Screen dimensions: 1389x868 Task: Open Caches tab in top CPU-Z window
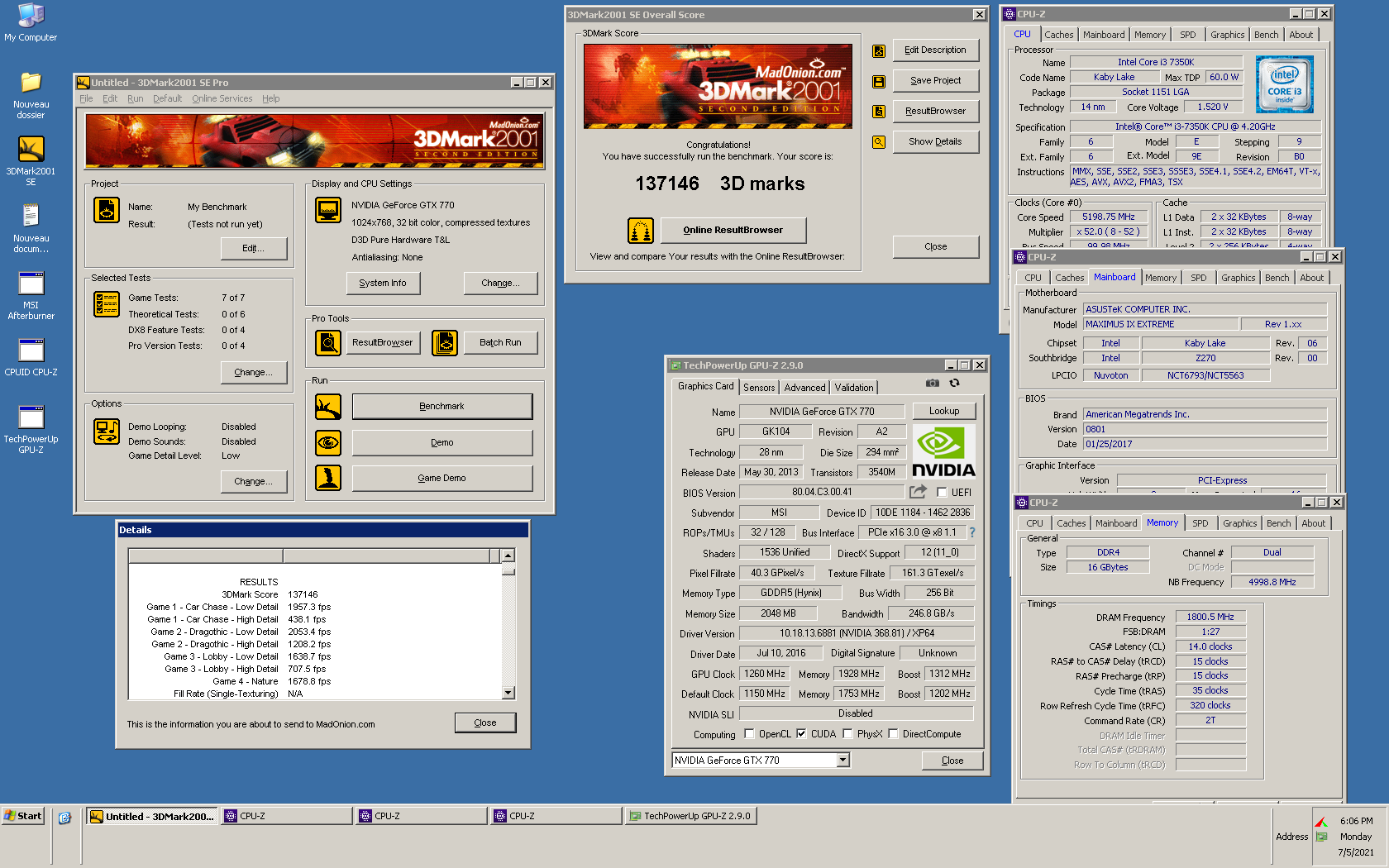tap(1058, 35)
